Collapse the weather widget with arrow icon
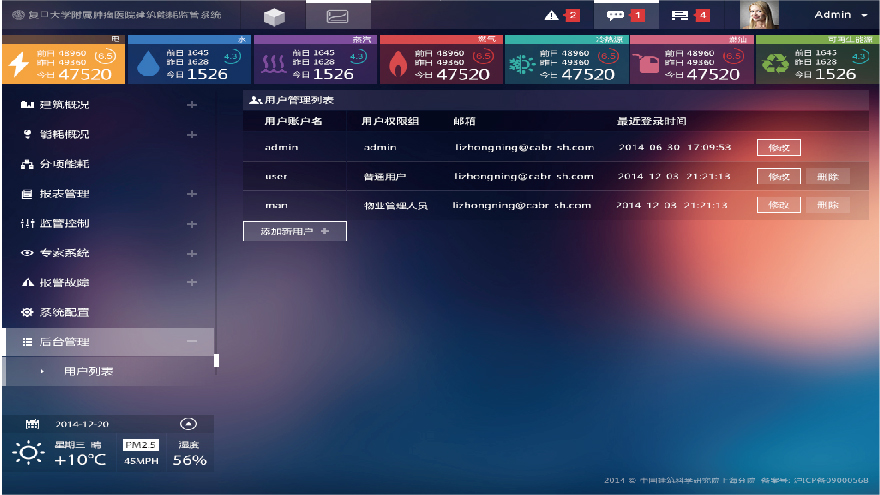880x495 pixels. coord(187,423)
